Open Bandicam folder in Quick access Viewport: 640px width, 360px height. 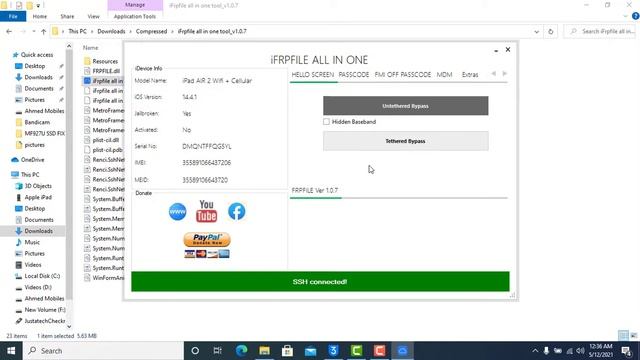pos(37,122)
